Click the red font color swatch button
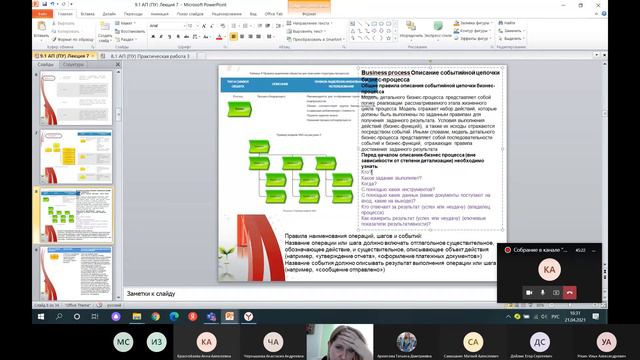This screenshot has width=640, height=360. click(219, 37)
